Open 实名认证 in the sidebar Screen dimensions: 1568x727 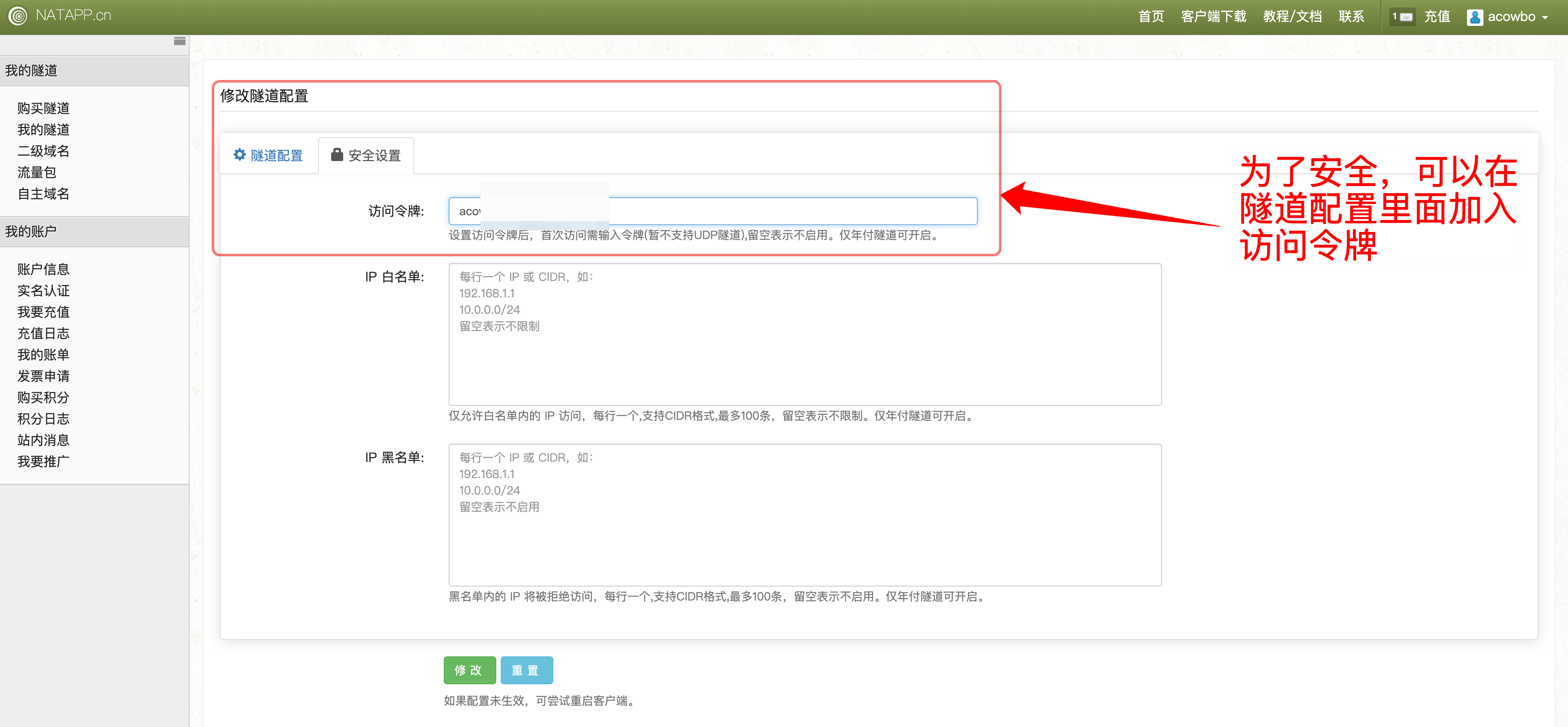click(x=43, y=290)
